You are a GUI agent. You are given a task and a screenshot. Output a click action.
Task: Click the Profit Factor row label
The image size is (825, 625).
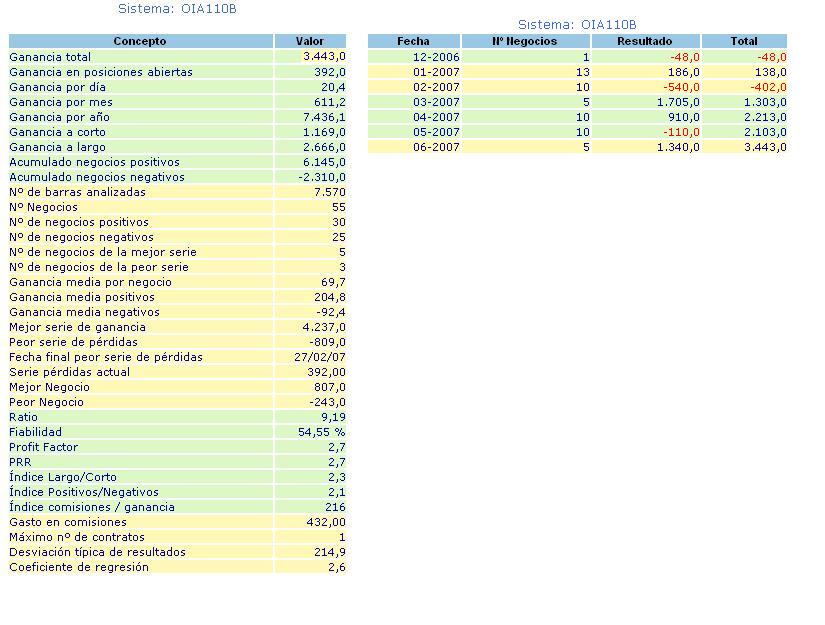[x=43, y=447]
